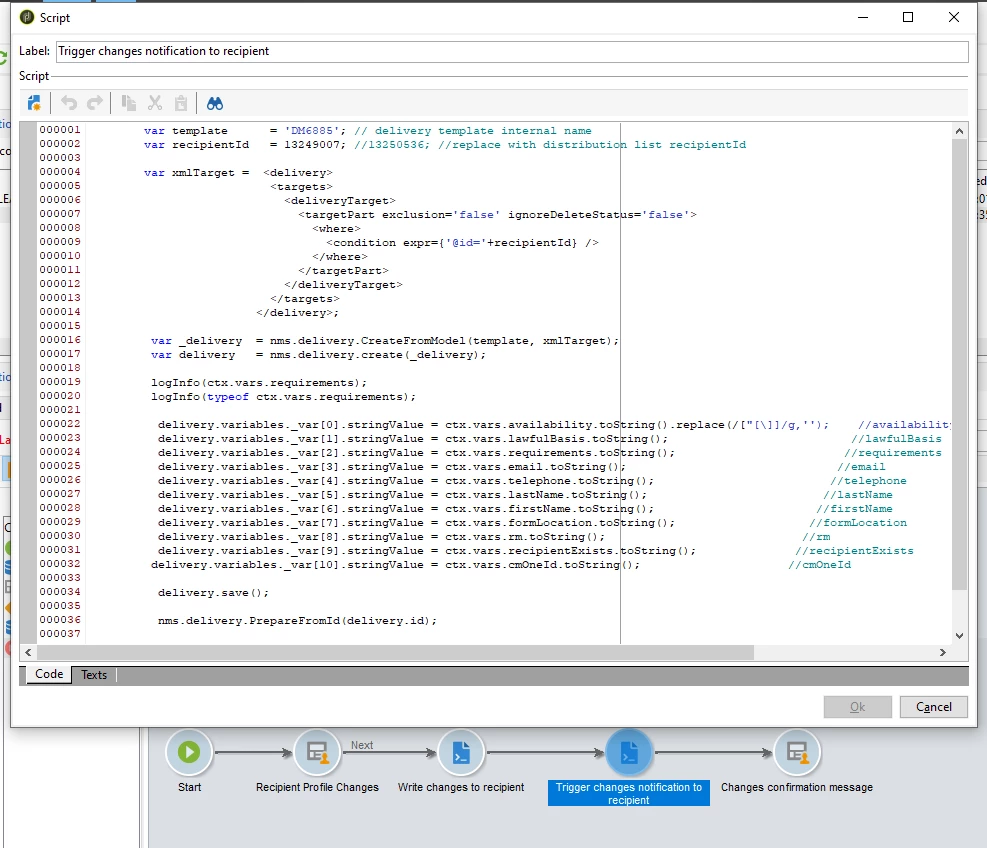
Task: Click line number 000016
Action: click(x=60, y=339)
